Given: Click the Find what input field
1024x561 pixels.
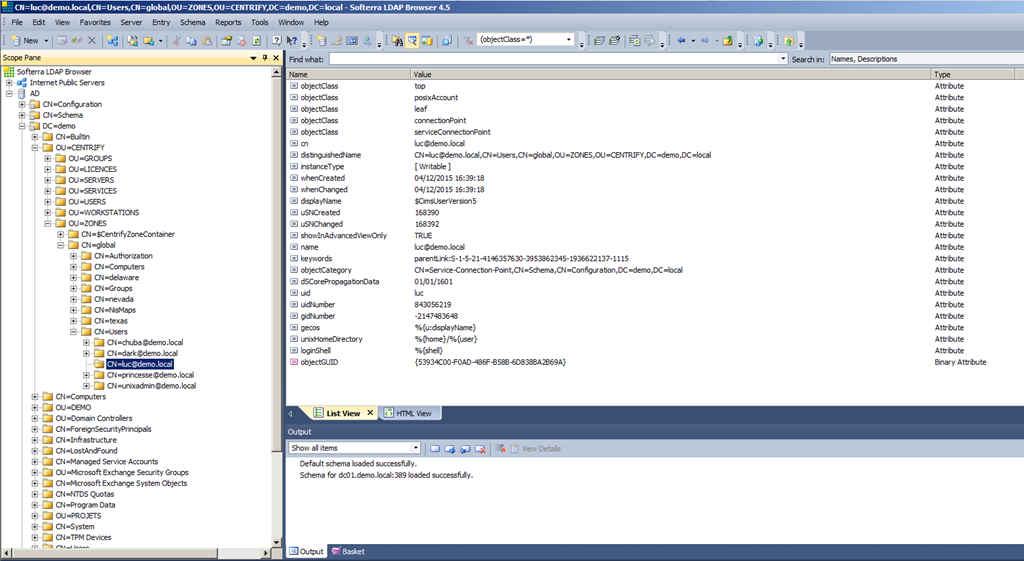Looking at the screenshot, I should coord(554,59).
